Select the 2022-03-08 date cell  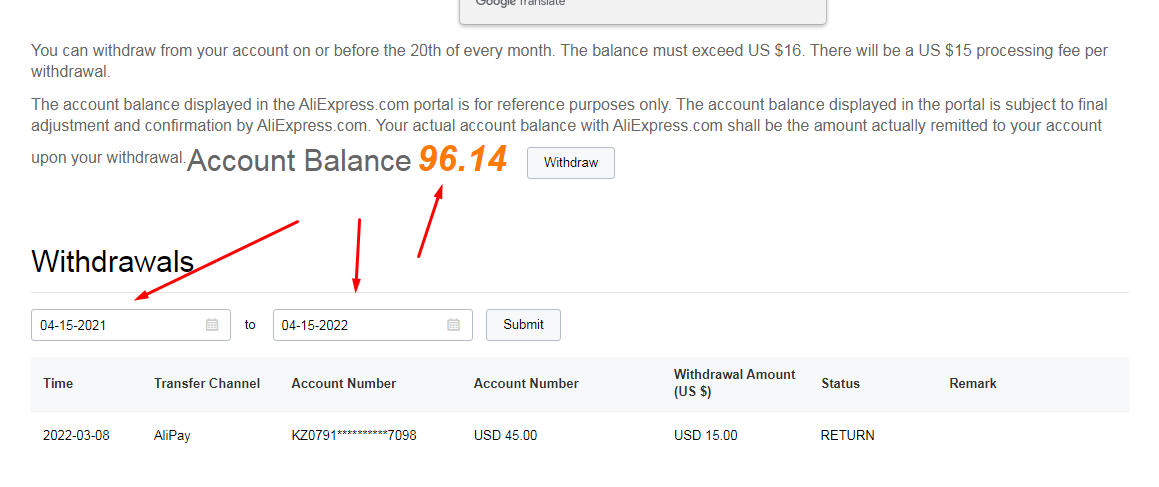[76, 435]
